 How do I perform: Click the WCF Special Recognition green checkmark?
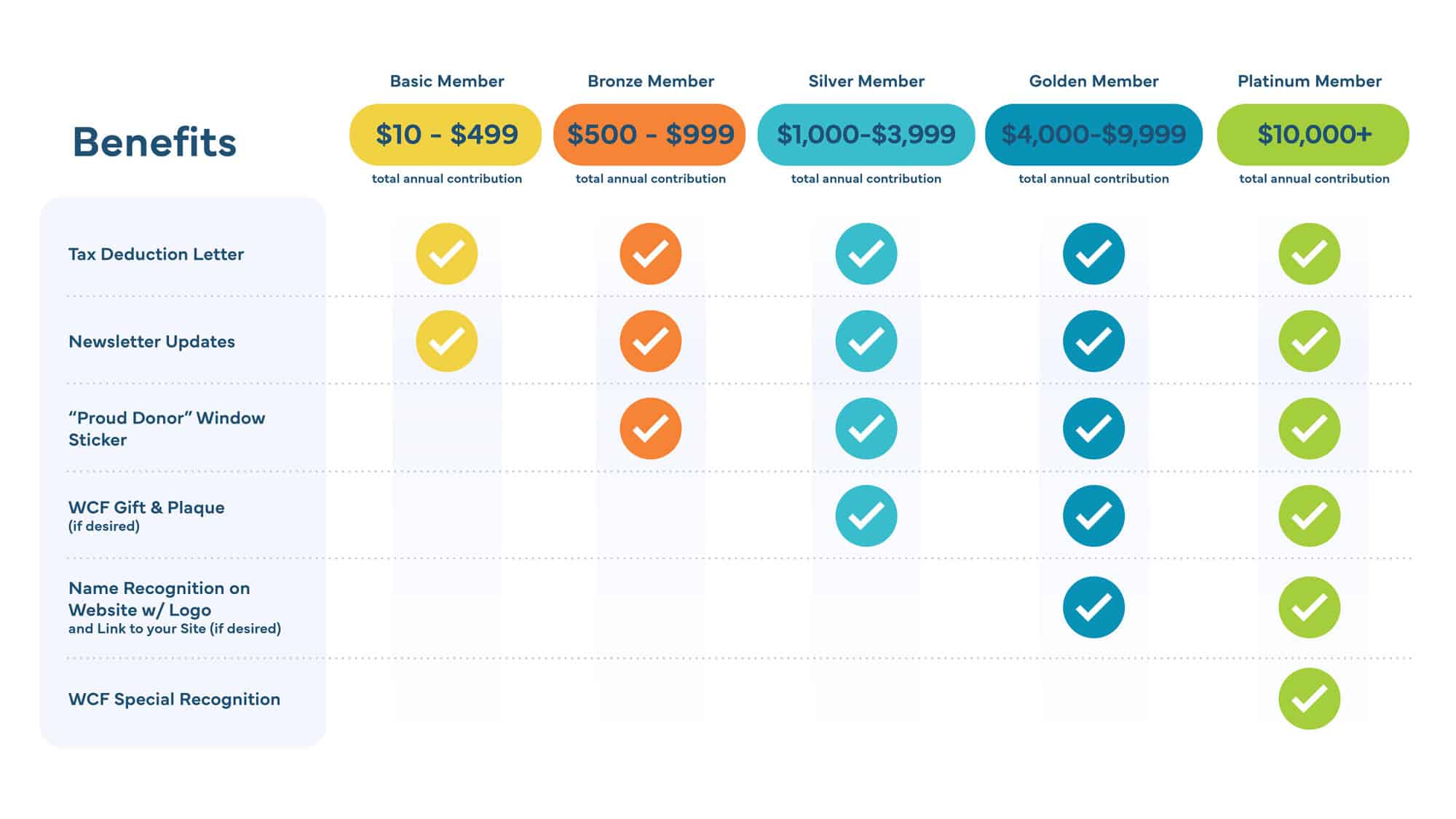click(1309, 698)
